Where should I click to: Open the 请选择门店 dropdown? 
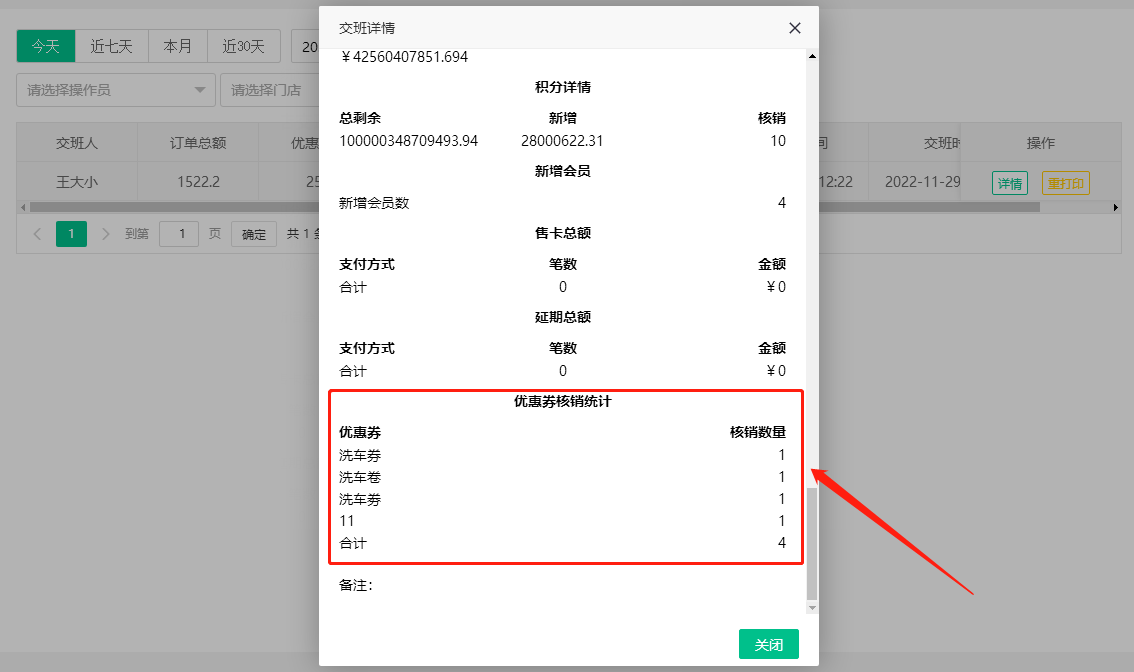267,90
